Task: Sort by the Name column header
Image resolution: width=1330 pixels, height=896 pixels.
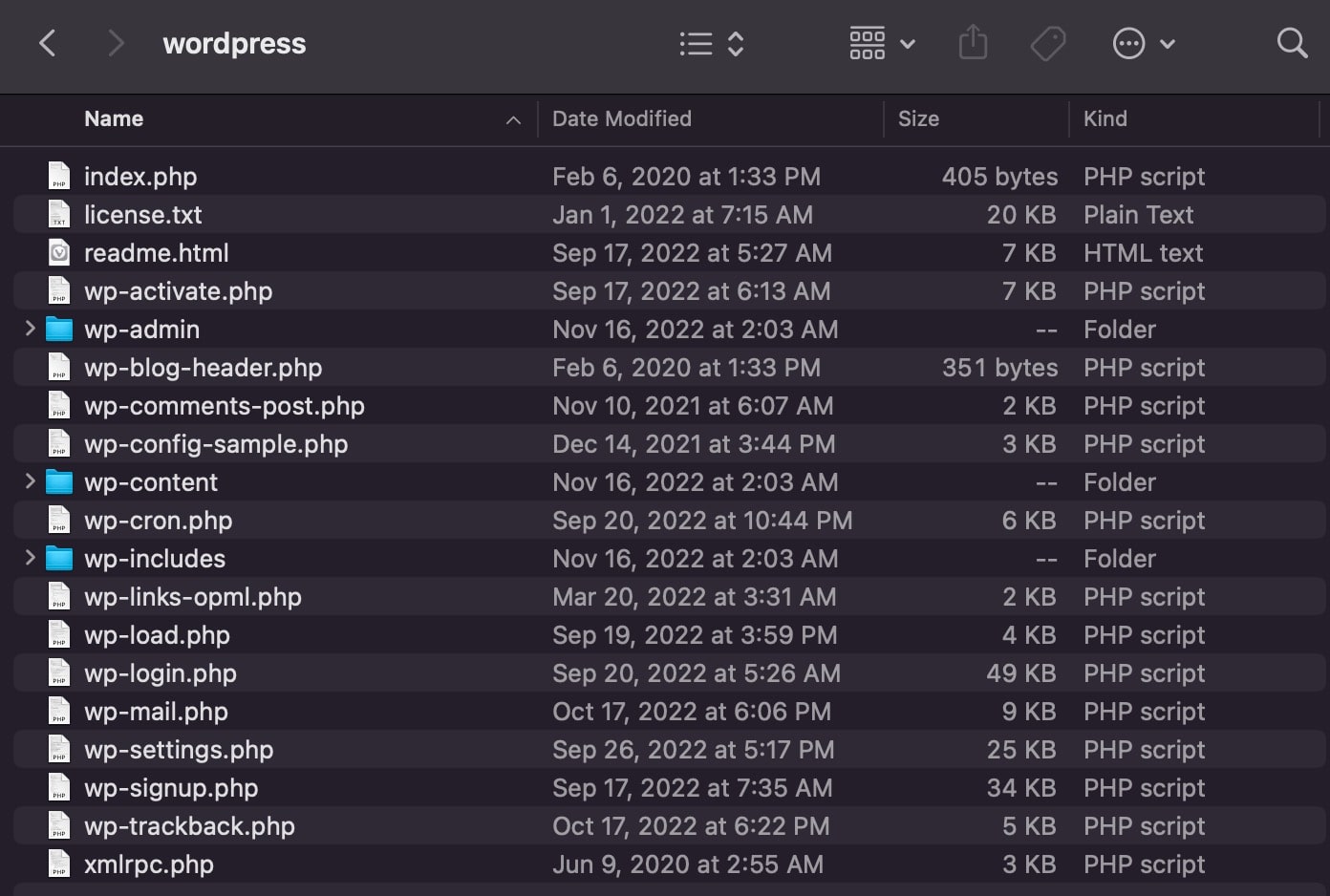Action: (x=114, y=118)
